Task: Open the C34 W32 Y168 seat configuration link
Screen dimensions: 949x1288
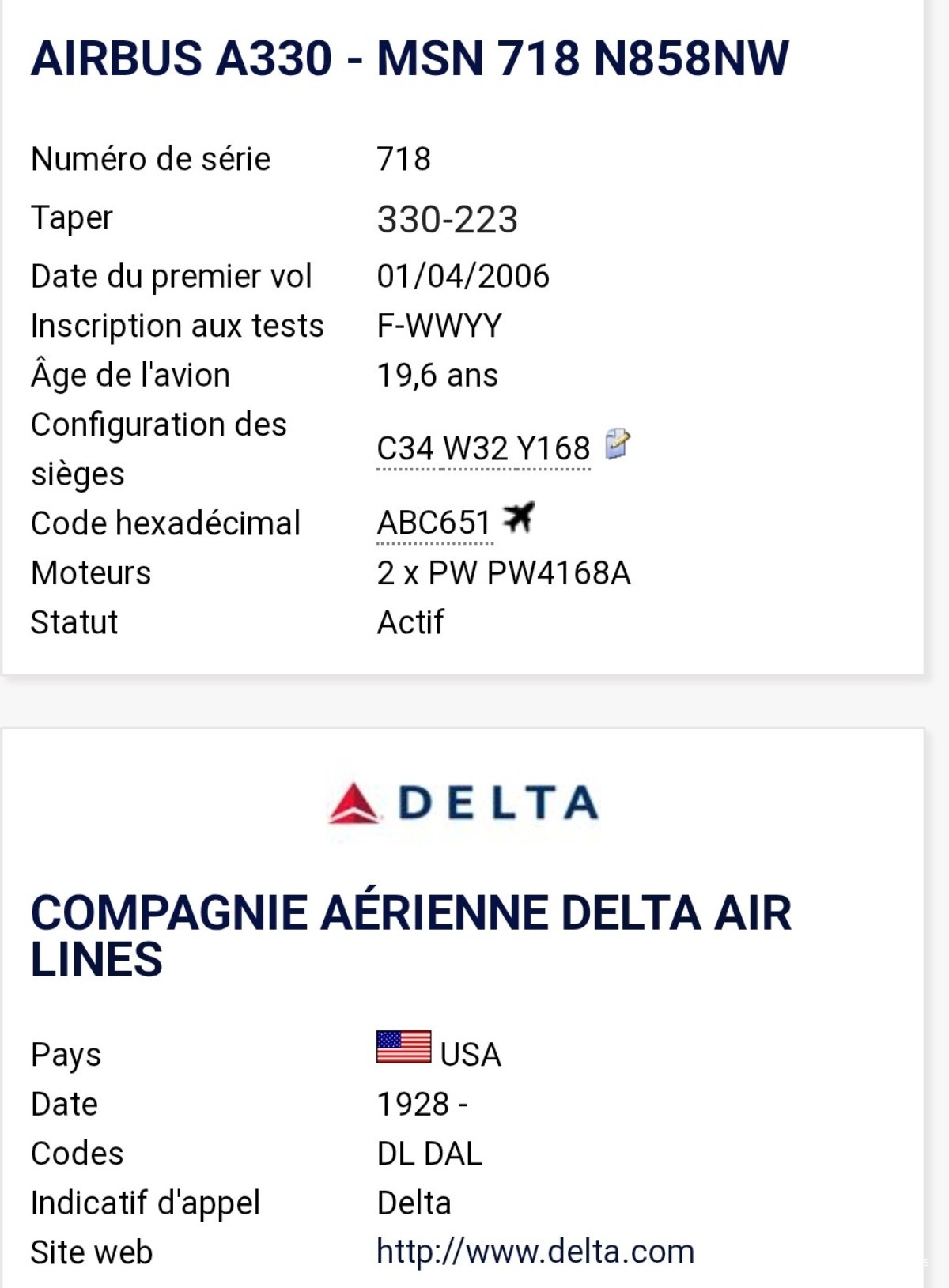Action: [x=483, y=449]
